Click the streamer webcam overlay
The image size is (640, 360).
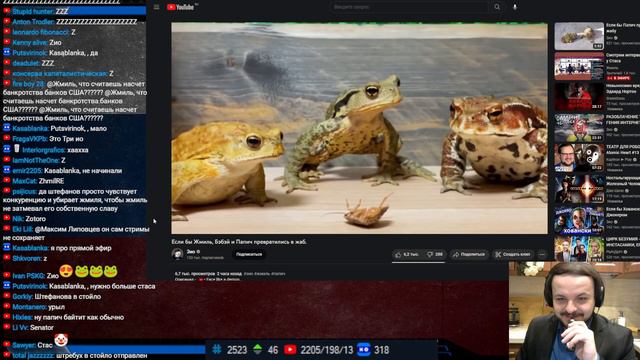coord(574,311)
